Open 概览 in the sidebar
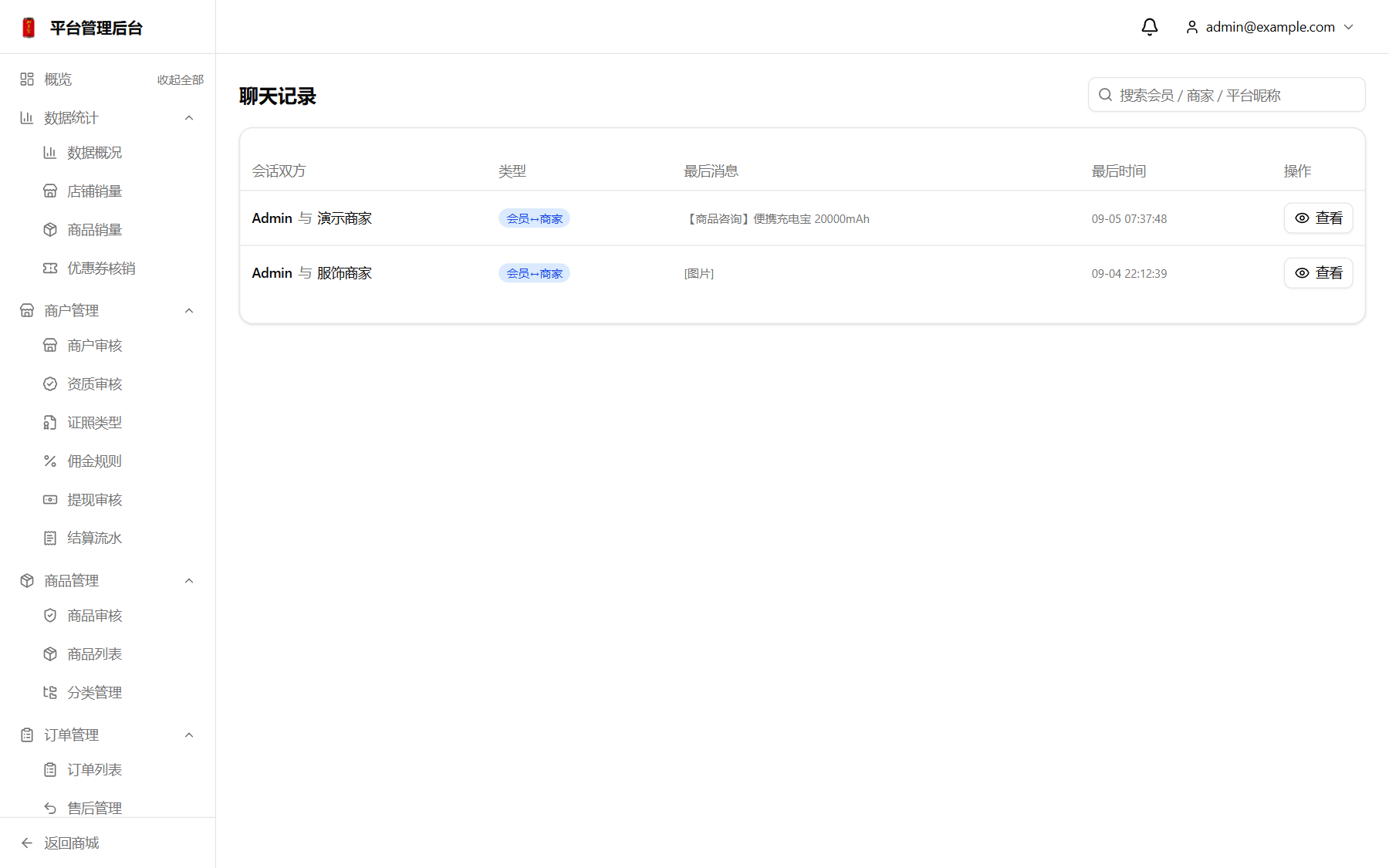The height and width of the screenshot is (868, 1389). [x=58, y=79]
